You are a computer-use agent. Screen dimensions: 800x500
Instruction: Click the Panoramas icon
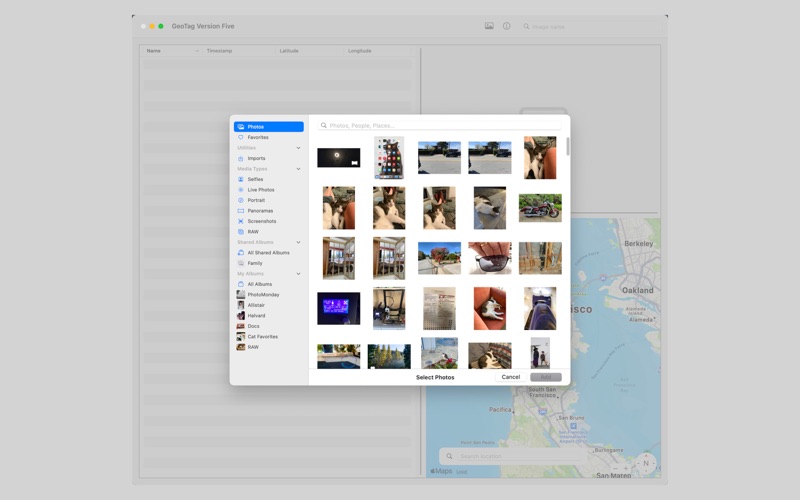(x=241, y=211)
